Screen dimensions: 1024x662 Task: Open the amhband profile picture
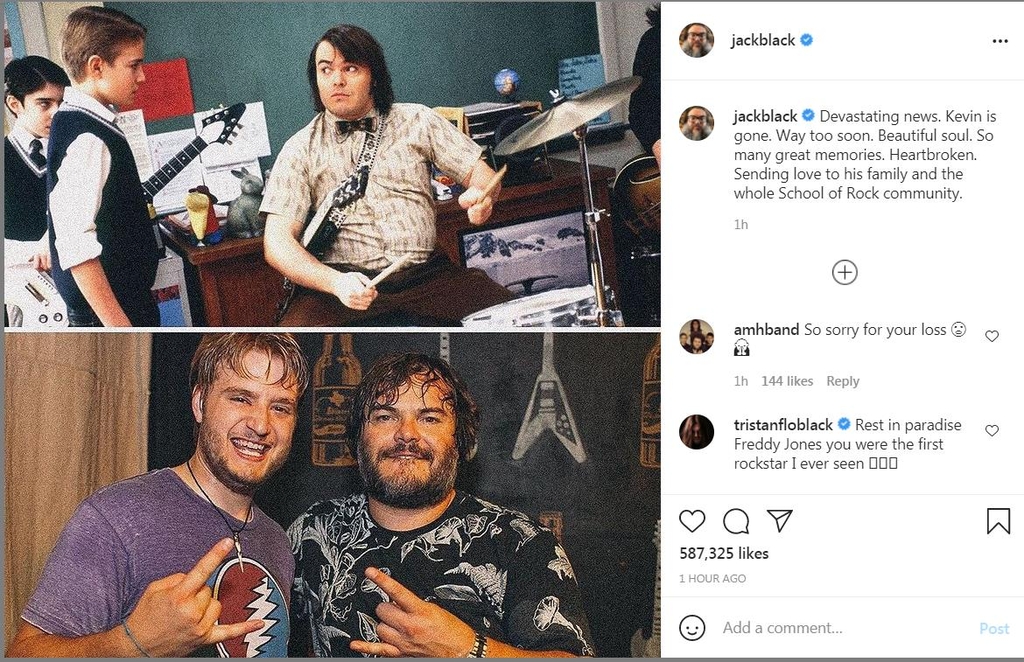pos(696,336)
